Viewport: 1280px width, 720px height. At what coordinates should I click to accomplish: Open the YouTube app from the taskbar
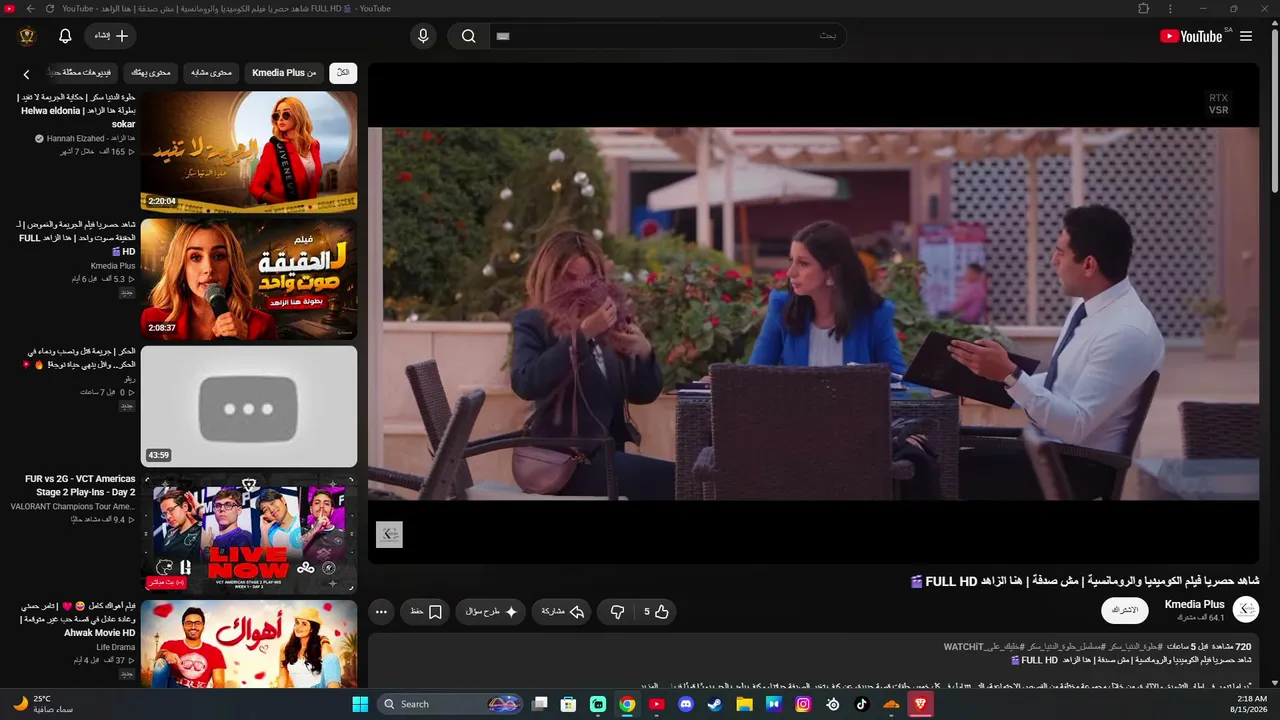(657, 704)
